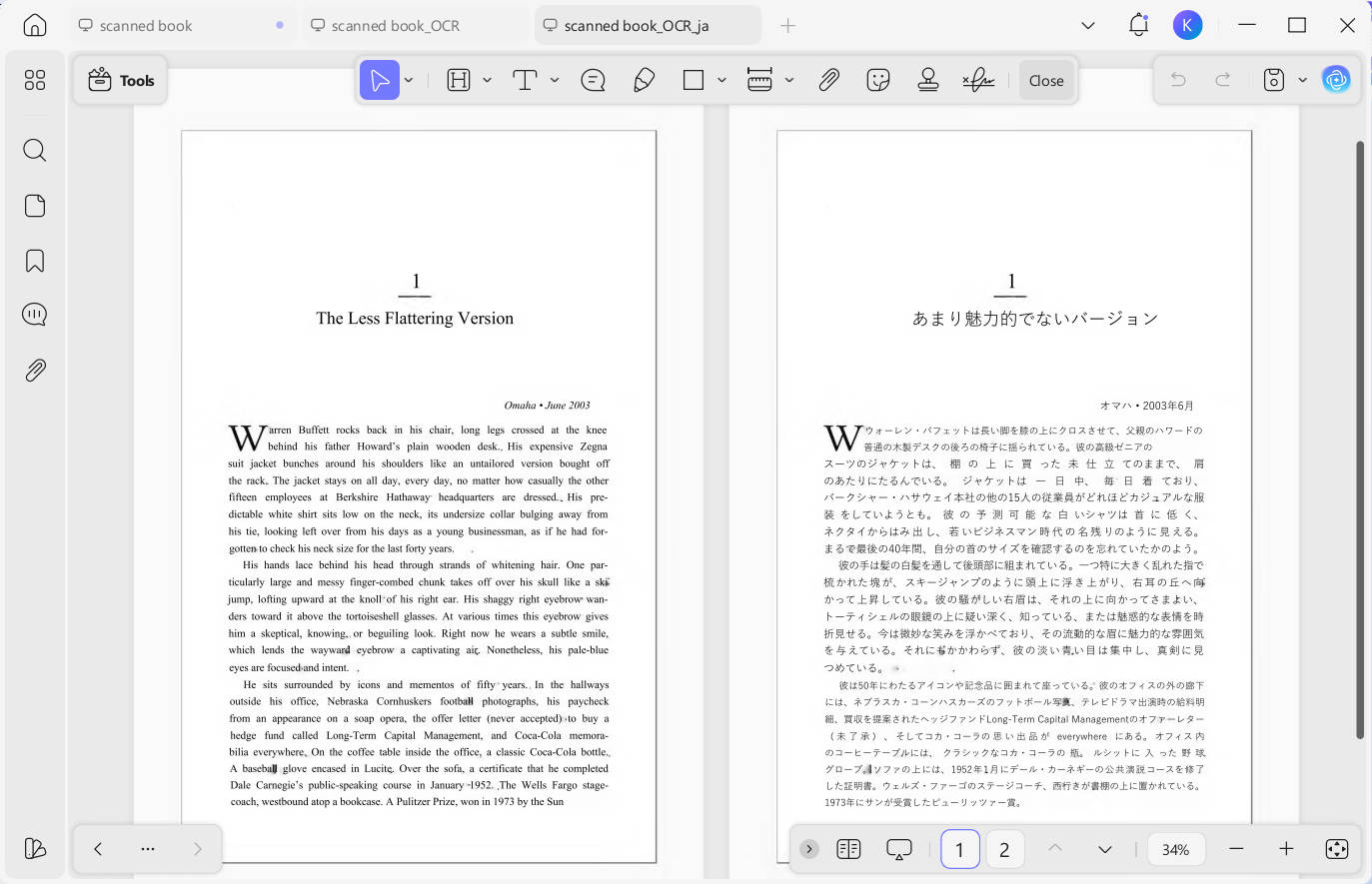Expand the save options dropdown arrow
Viewport: 1372px width, 884px height.
(1302, 80)
